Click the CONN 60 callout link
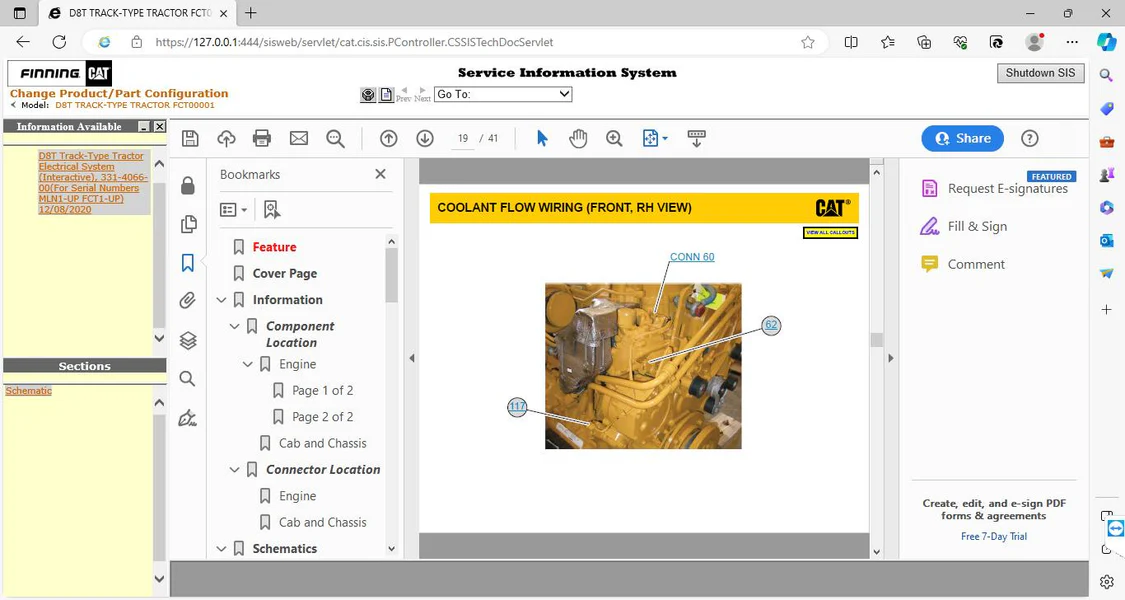The width and height of the screenshot is (1125, 600). [x=692, y=257]
